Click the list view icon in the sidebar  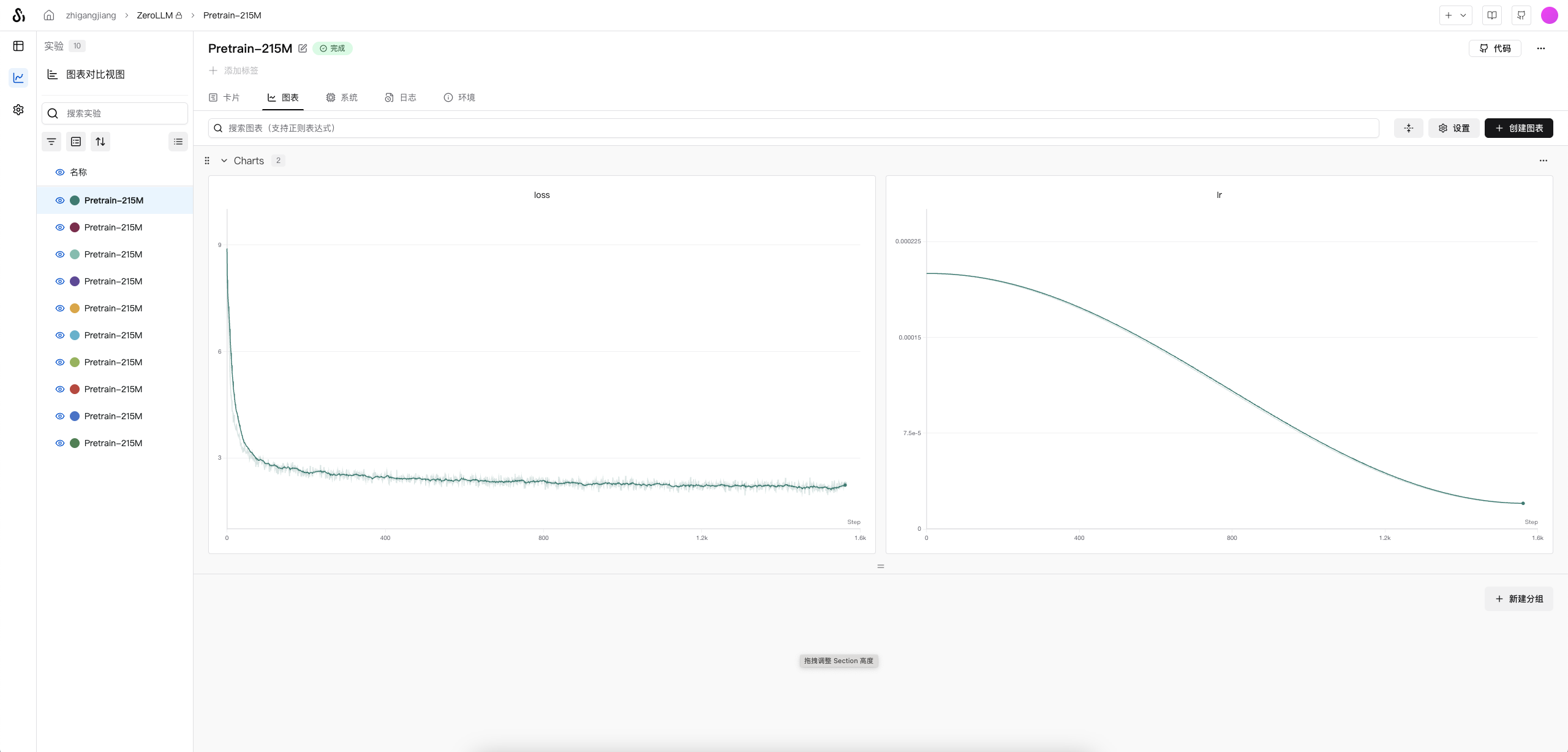178,142
